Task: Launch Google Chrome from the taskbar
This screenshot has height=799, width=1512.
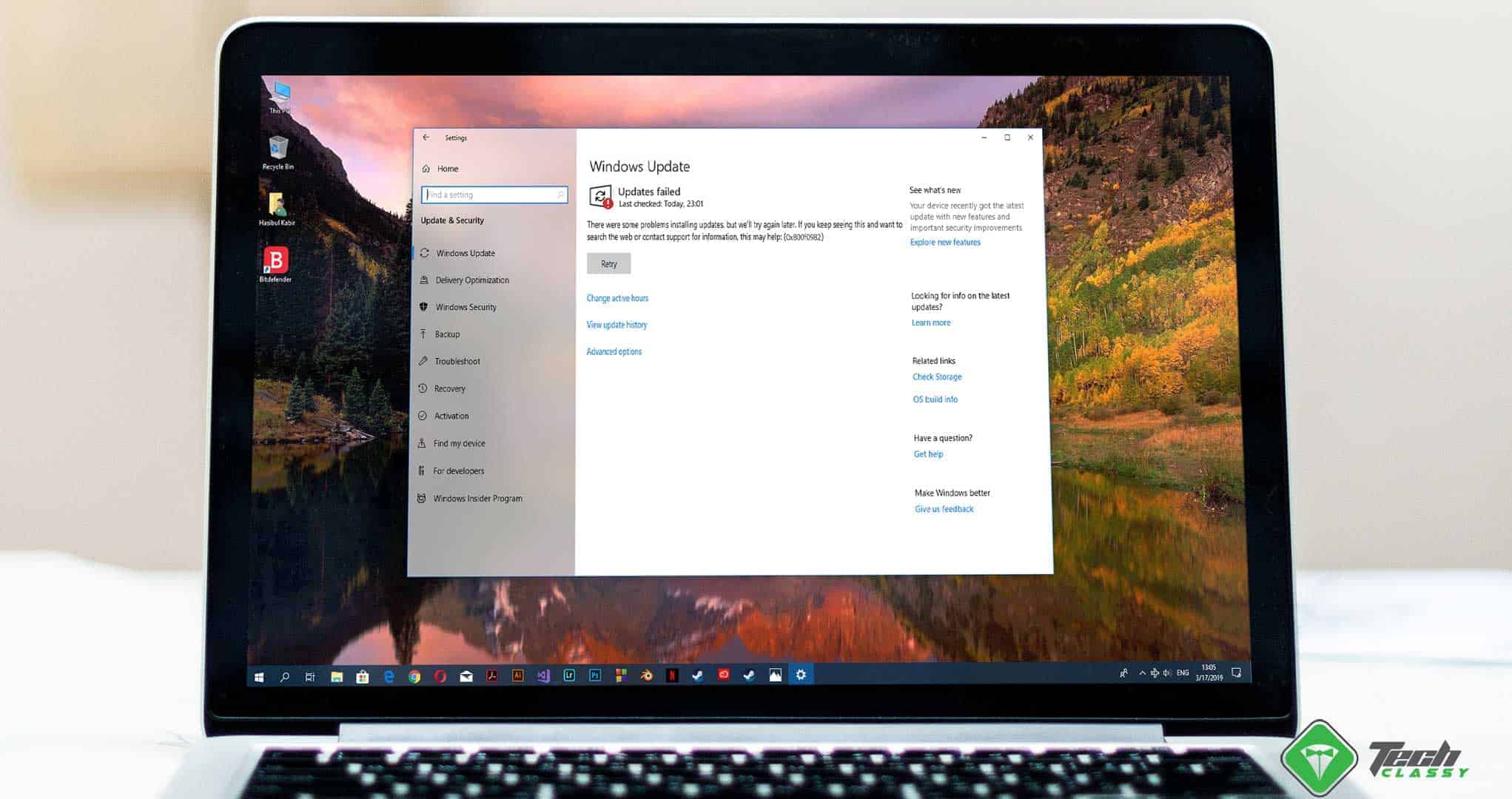Action: tap(414, 676)
